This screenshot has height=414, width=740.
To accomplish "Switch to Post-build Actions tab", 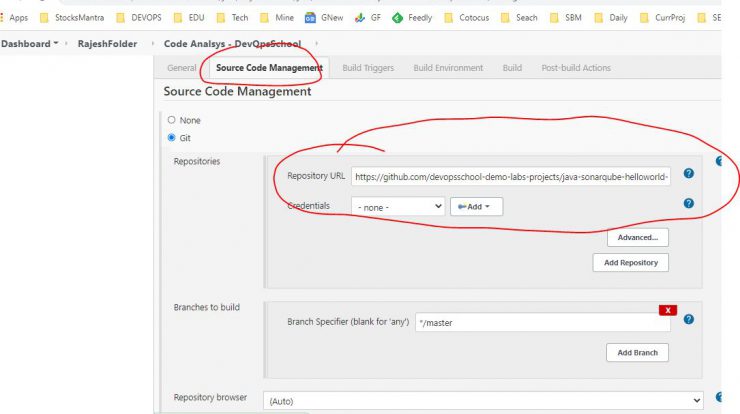I will (x=576, y=68).
